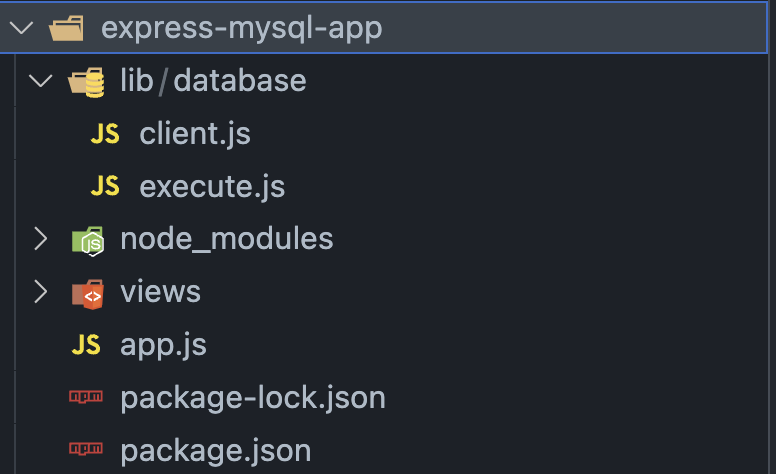
Task: Open package-lock.json file
Action: point(253,398)
